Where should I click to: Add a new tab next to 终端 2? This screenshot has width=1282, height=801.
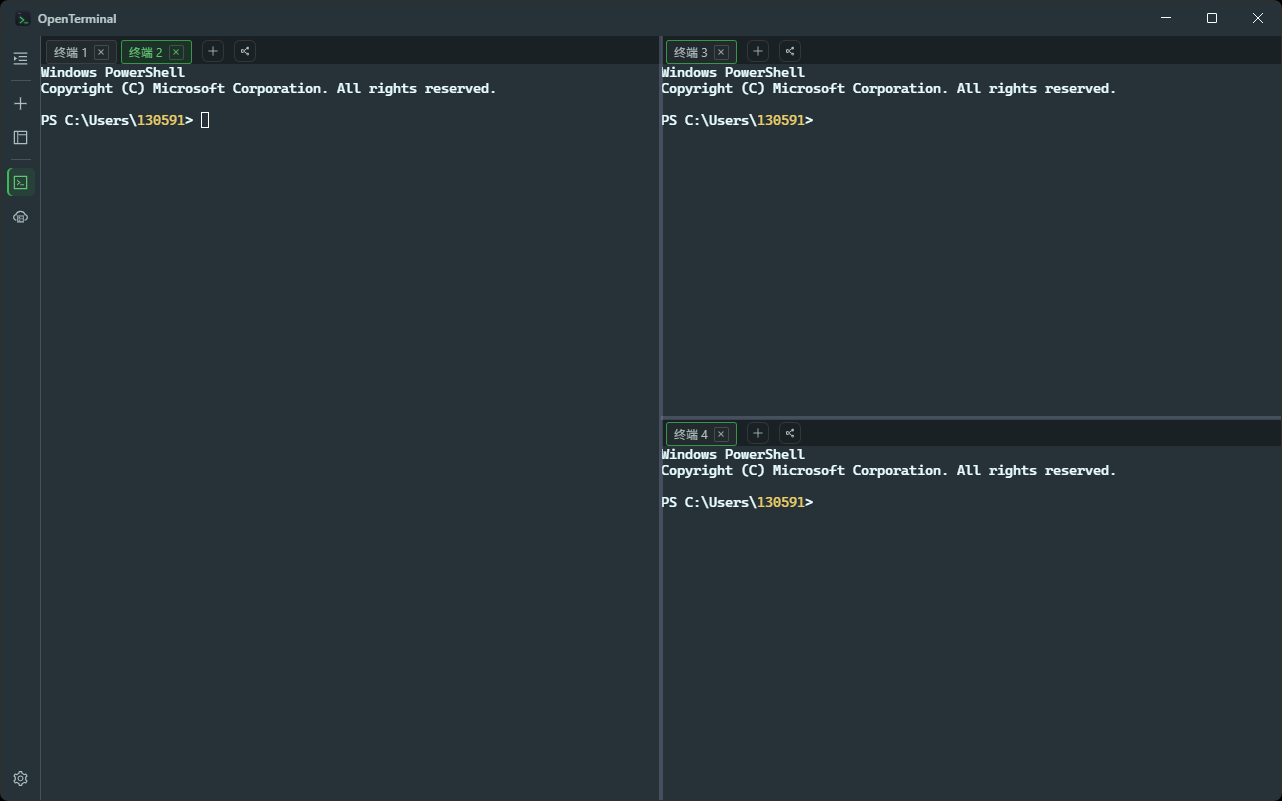pos(213,51)
